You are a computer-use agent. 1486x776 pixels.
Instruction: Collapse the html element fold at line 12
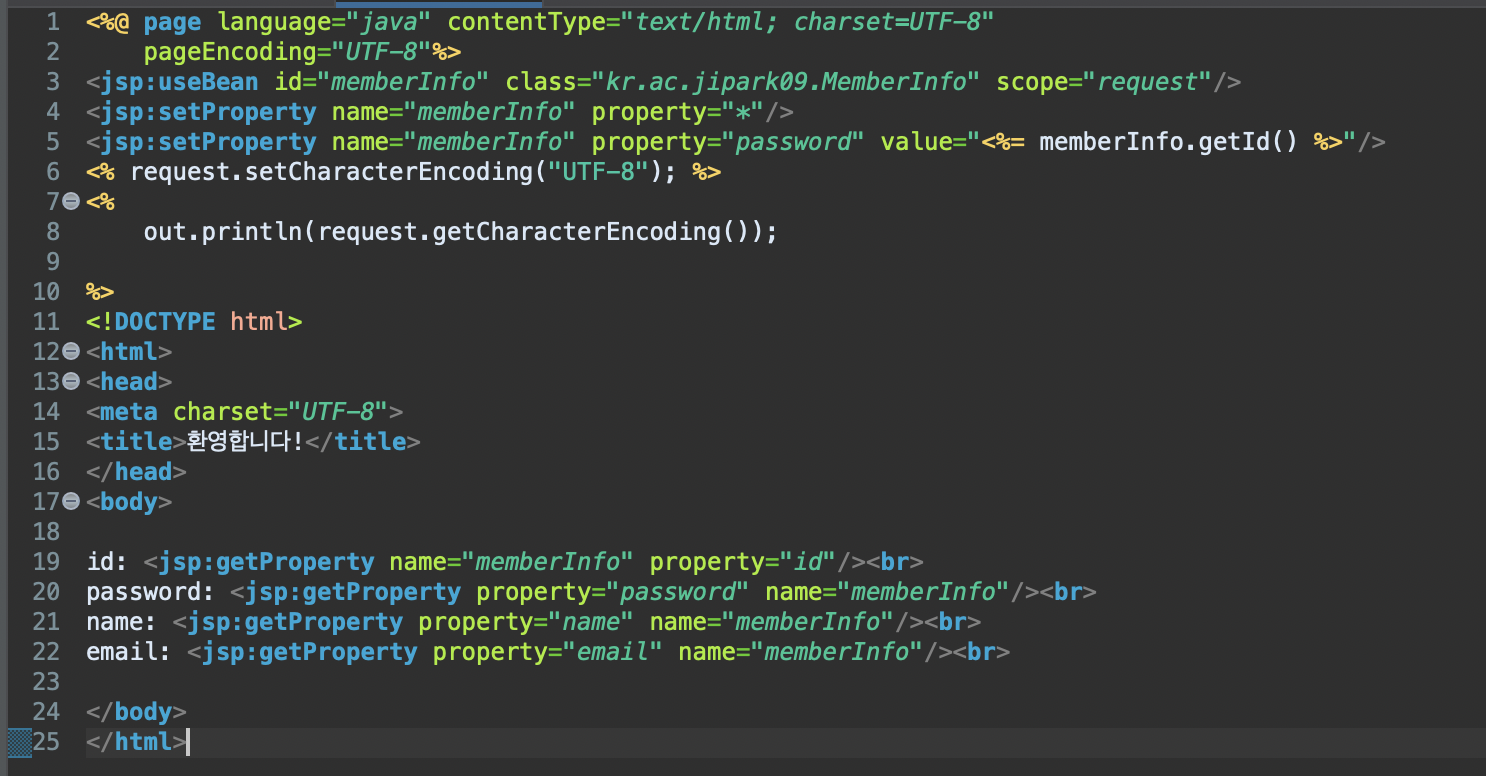point(71,351)
